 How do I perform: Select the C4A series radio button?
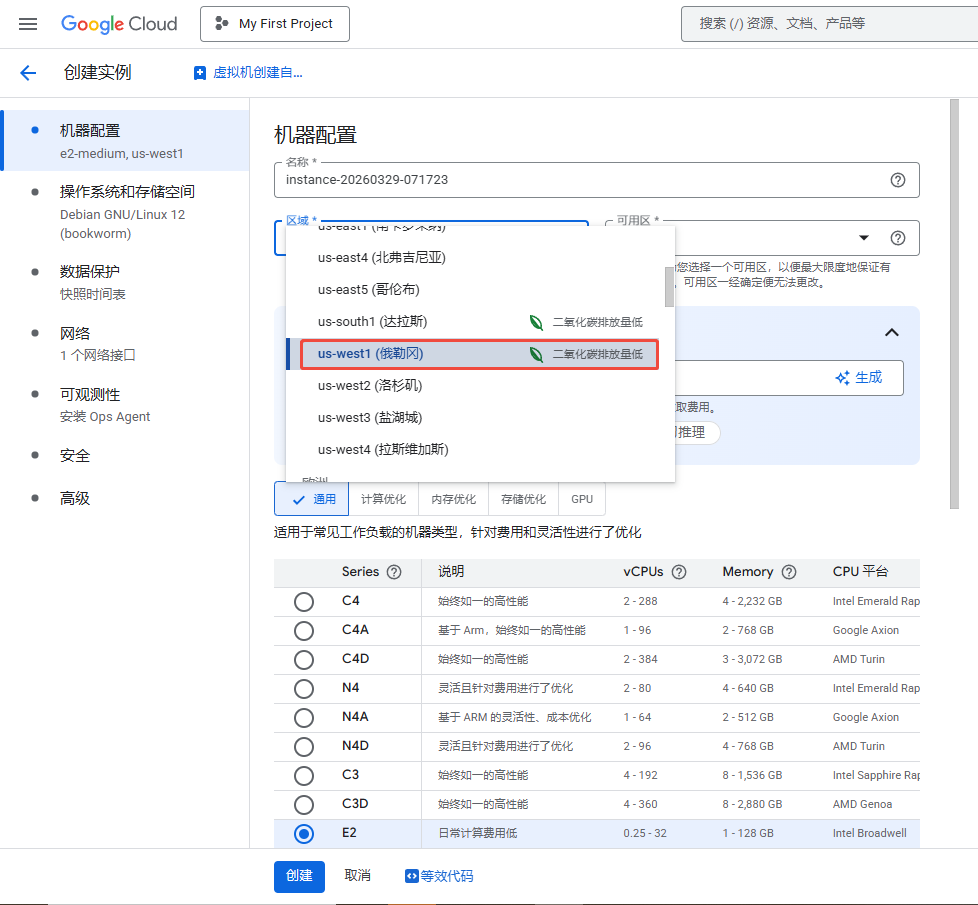tap(304, 631)
